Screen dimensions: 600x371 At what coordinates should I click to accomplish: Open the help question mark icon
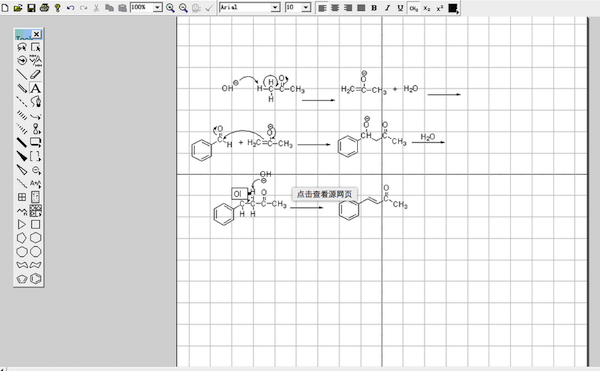pyautogui.click(x=57, y=8)
